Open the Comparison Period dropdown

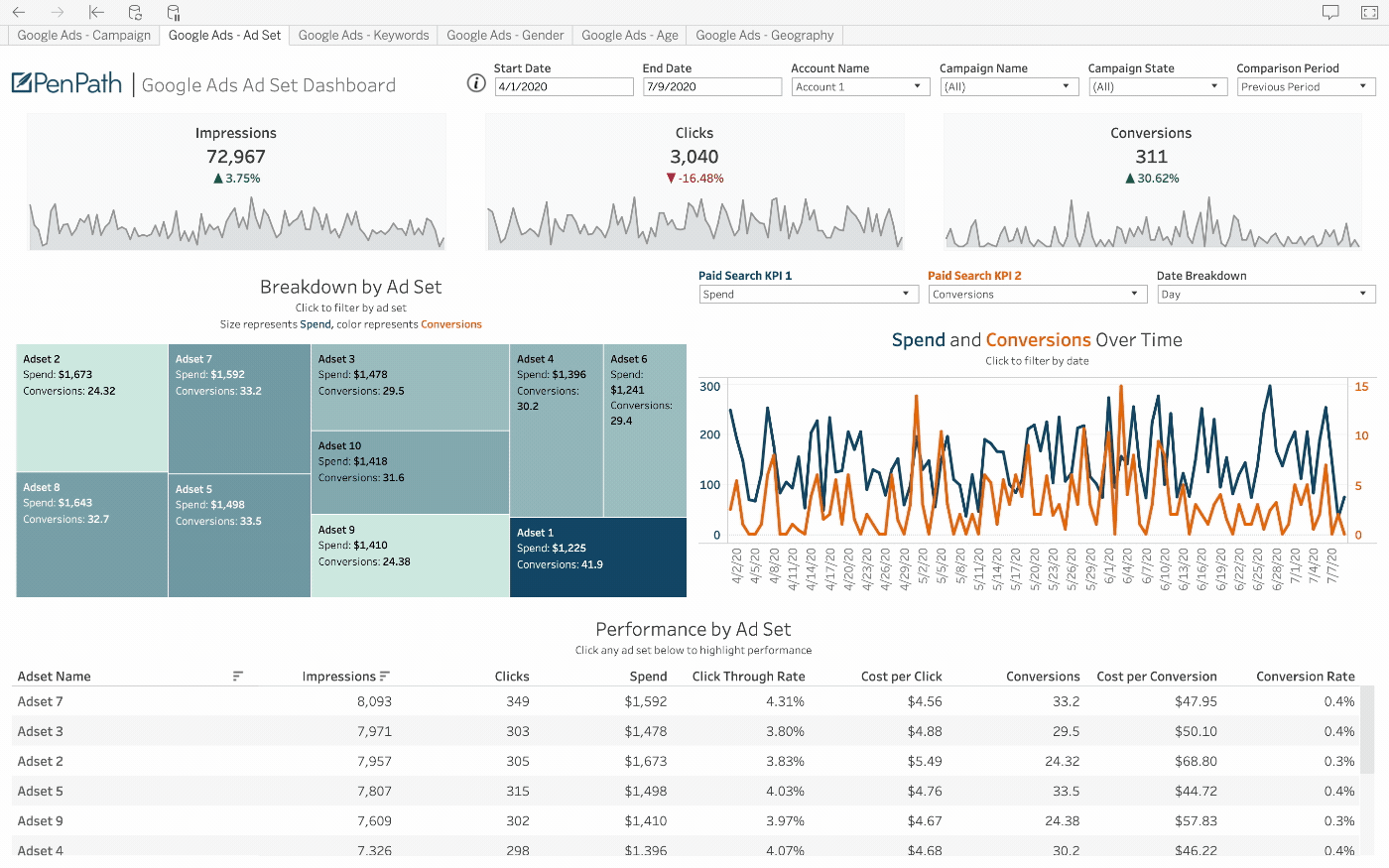[x=1306, y=86]
